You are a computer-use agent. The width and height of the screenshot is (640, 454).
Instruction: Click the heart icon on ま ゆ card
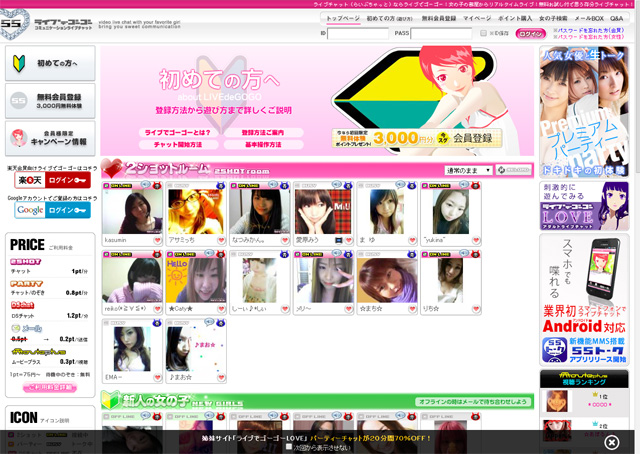pos(412,240)
